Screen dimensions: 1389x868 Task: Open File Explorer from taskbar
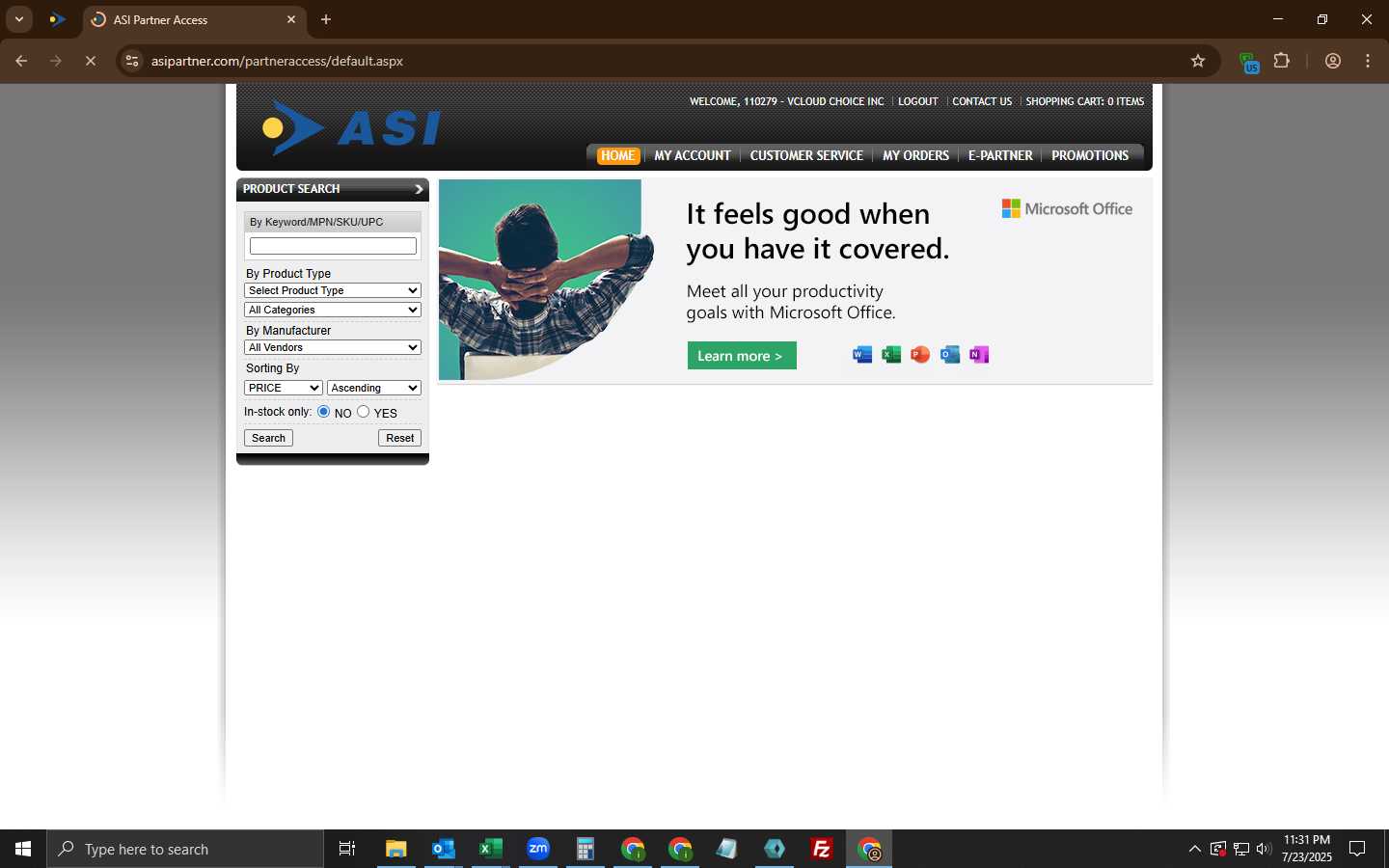tap(395, 849)
